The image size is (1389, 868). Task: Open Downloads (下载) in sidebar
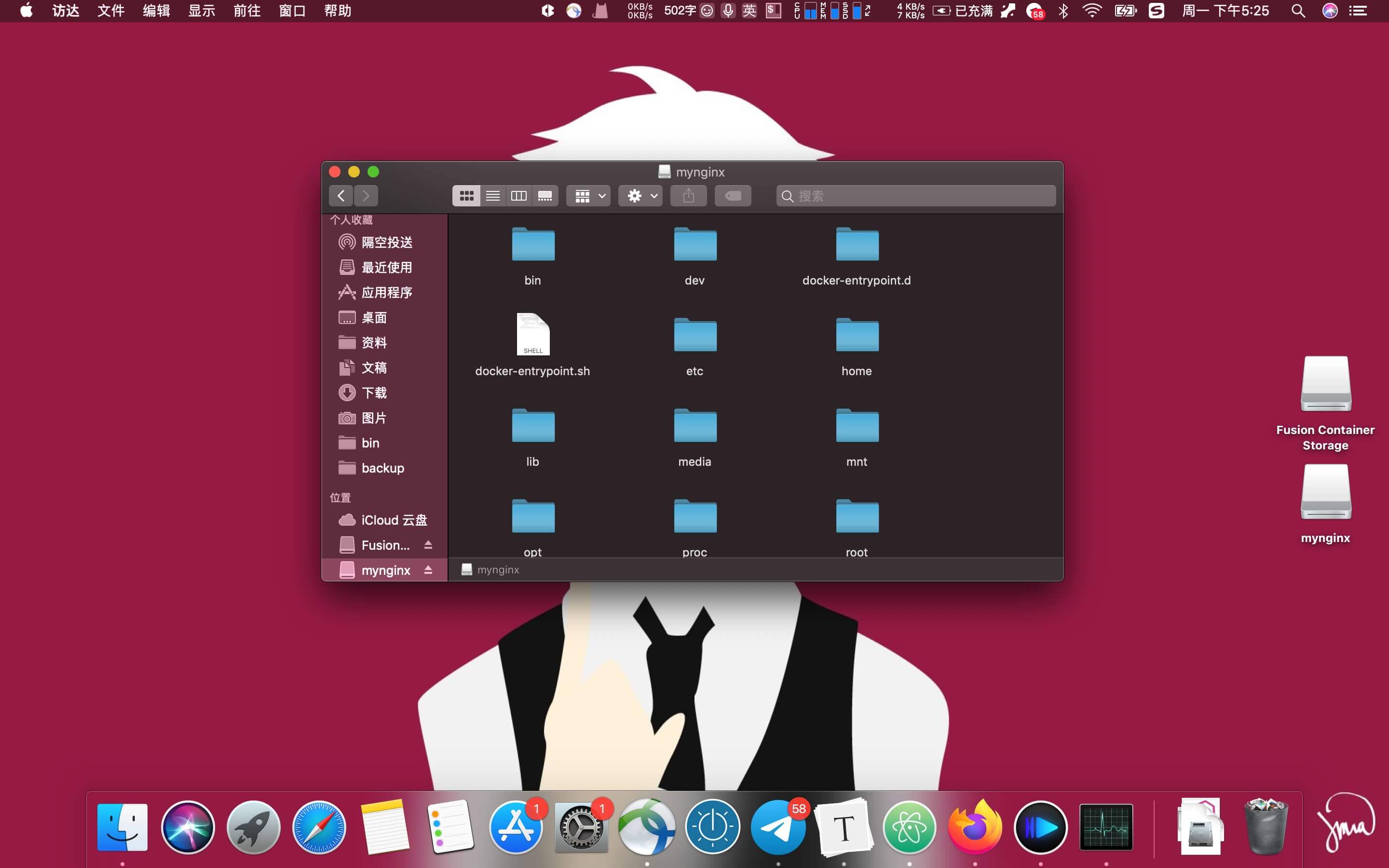374,393
